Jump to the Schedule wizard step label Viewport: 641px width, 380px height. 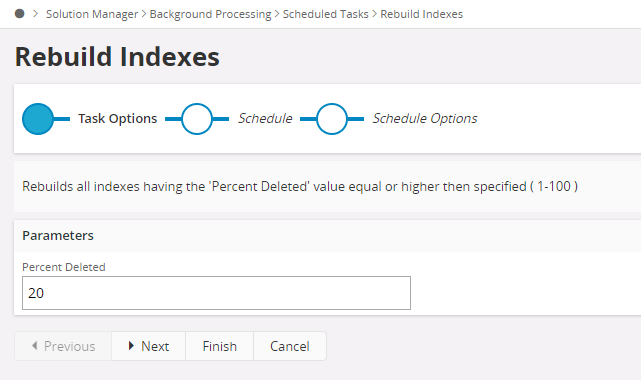265,118
